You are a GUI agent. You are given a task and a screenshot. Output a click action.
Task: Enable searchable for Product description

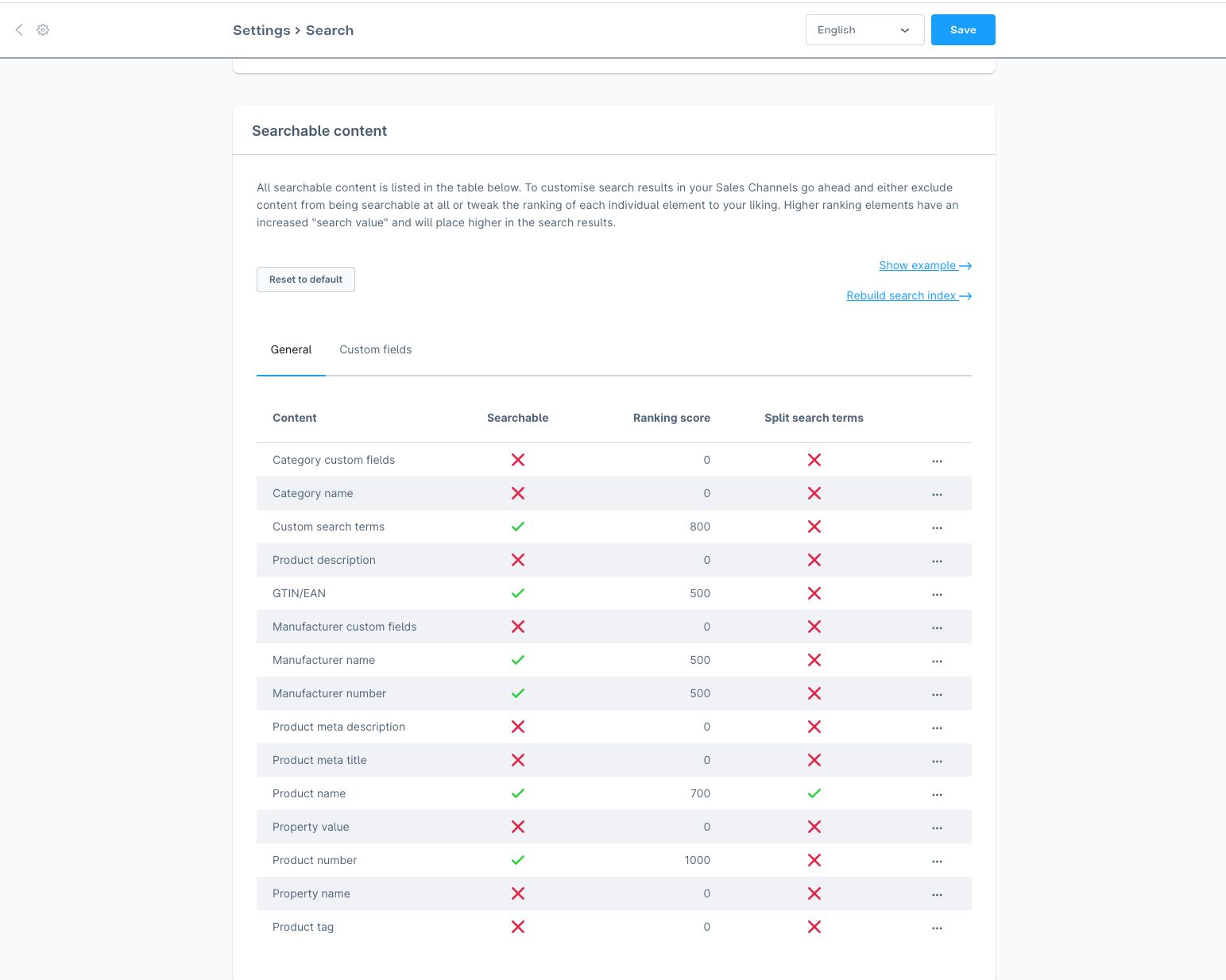click(x=517, y=560)
